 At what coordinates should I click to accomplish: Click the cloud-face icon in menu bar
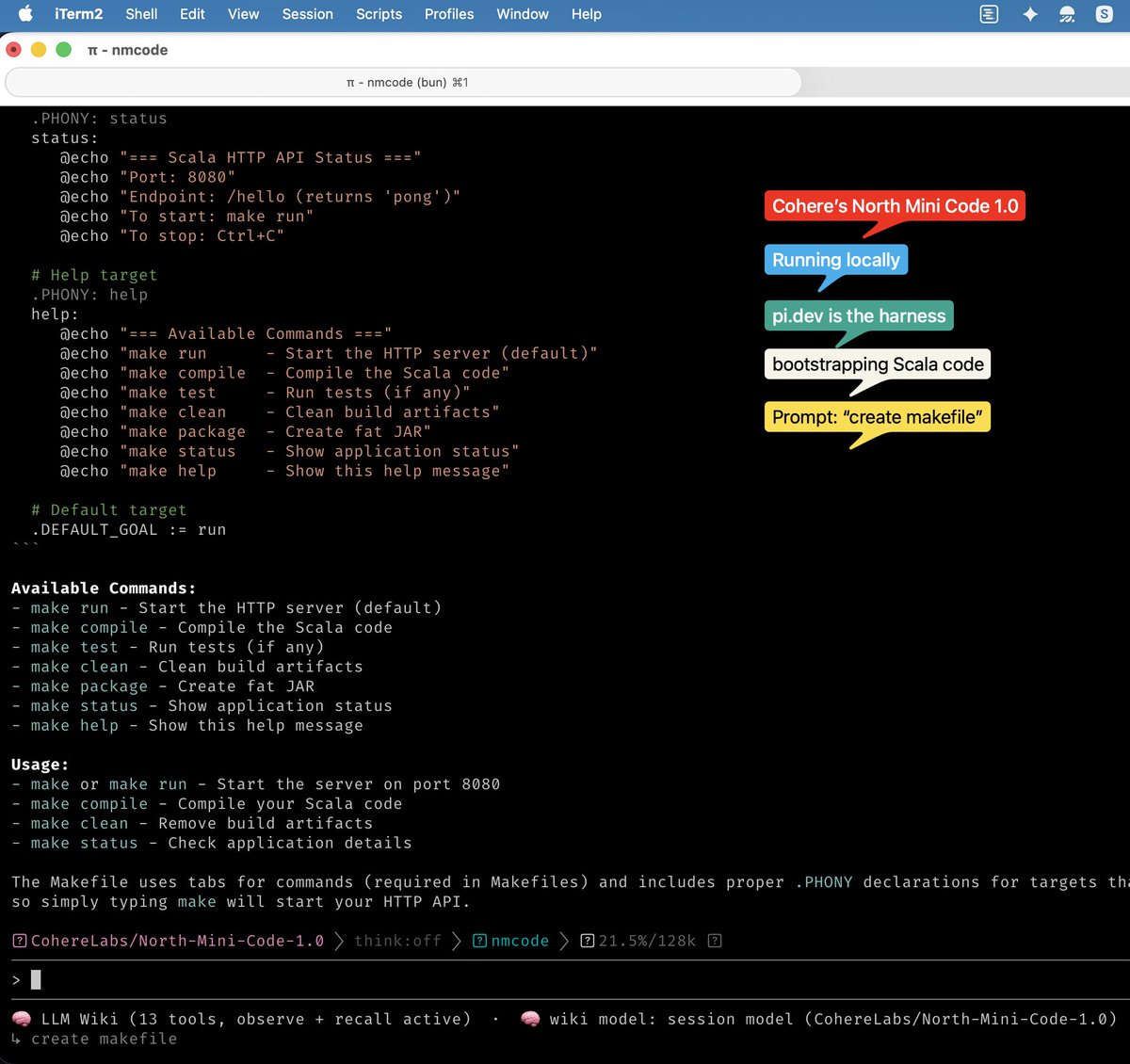(x=1067, y=14)
